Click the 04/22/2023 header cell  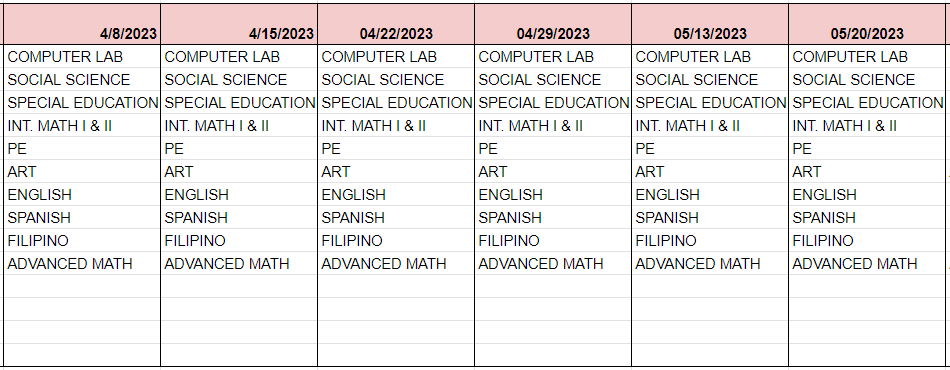tap(396, 24)
